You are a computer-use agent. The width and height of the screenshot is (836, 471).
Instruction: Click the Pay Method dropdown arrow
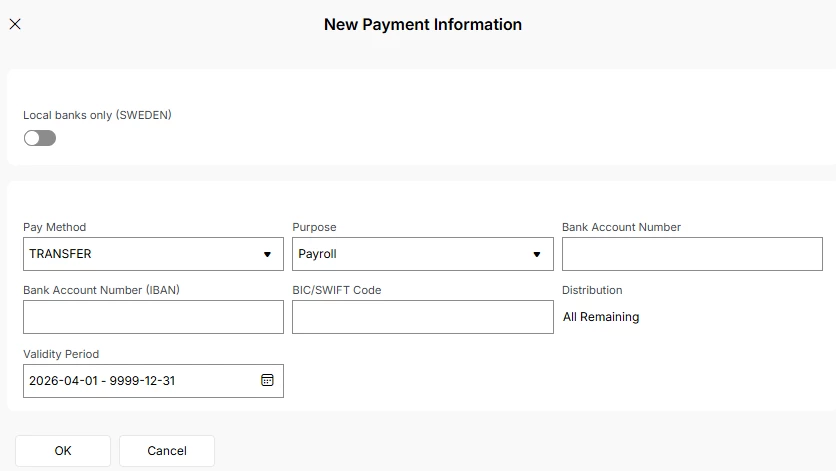pos(267,254)
